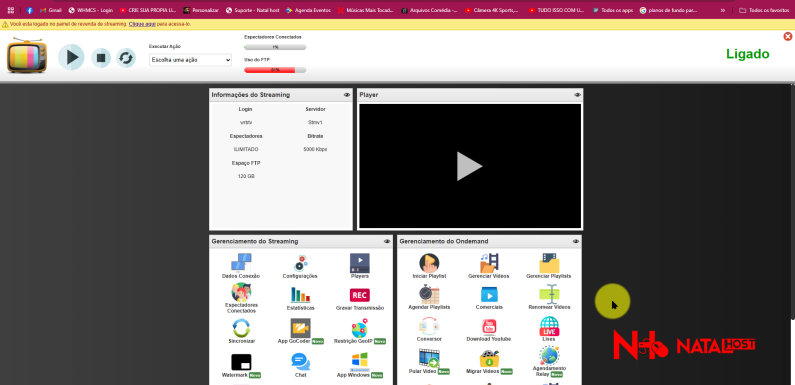Open Espectadores Conectados icon
Viewport: 795px width, 385px height.
click(241, 298)
